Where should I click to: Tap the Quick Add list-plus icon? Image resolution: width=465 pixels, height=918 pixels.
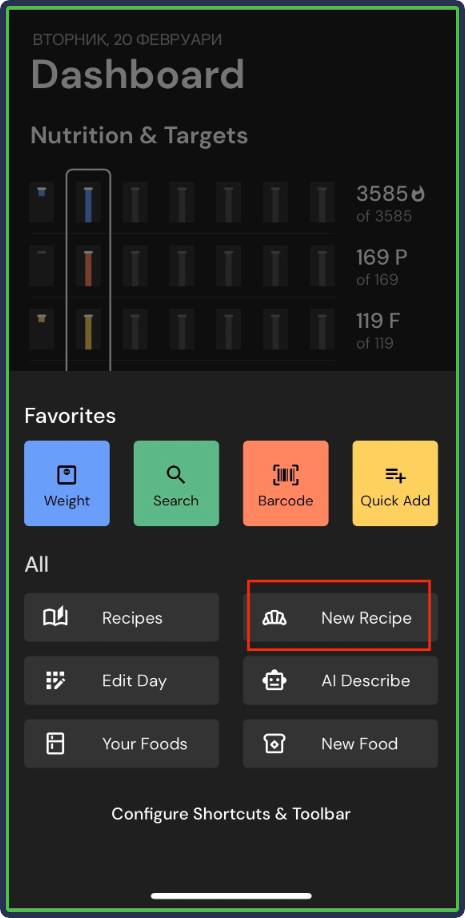tap(395, 475)
